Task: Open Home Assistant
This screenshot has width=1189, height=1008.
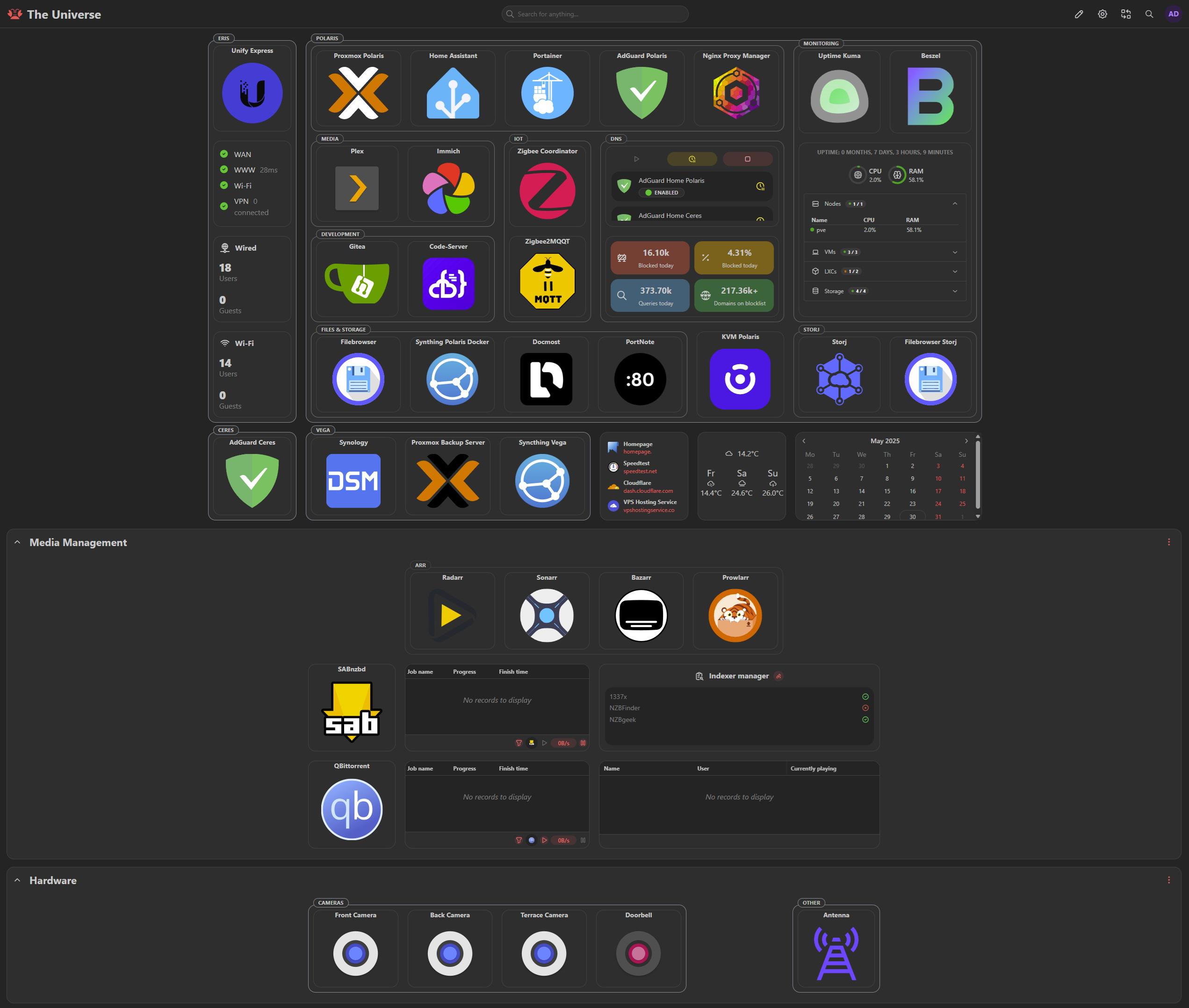Action: [453, 88]
